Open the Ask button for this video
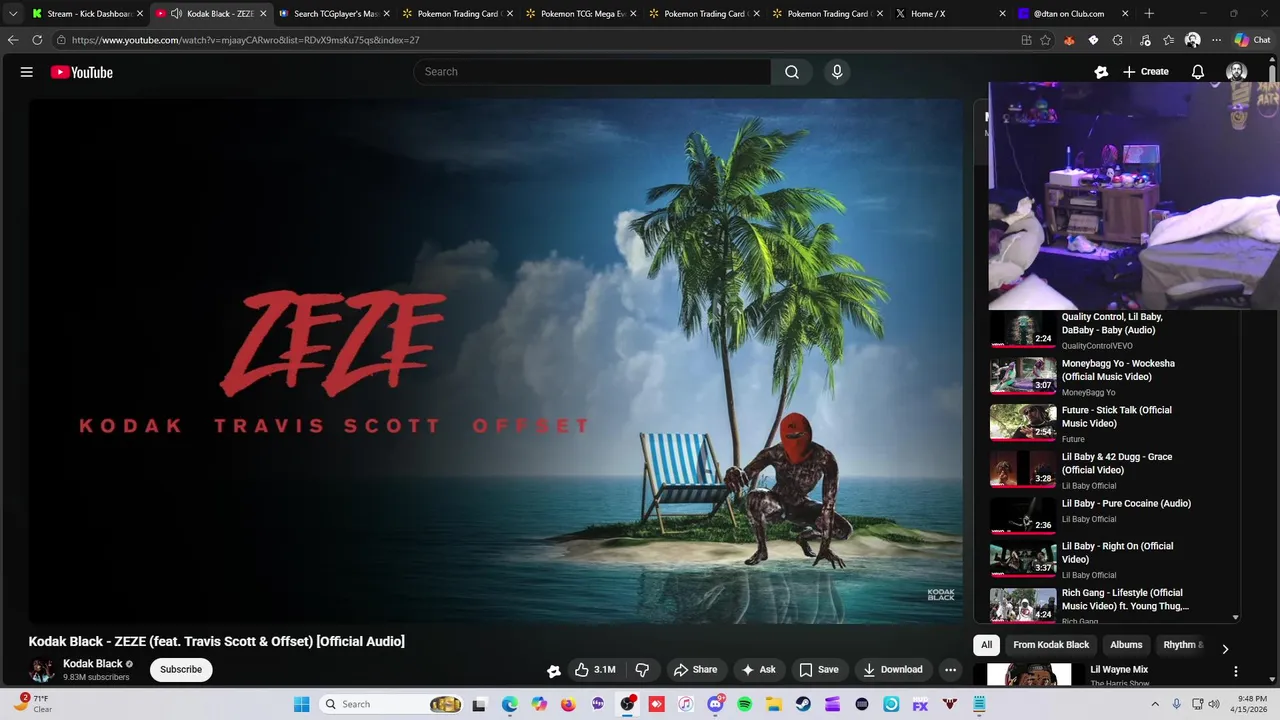This screenshot has height=720, width=1280. (758, 670)
